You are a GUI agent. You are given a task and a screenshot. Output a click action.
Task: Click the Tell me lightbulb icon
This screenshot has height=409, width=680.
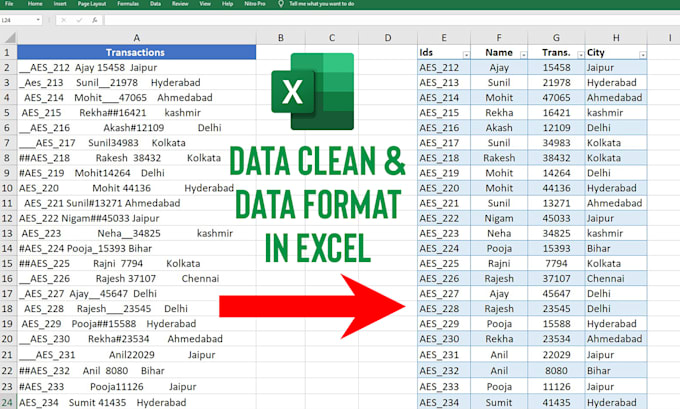tap(281, 3)
